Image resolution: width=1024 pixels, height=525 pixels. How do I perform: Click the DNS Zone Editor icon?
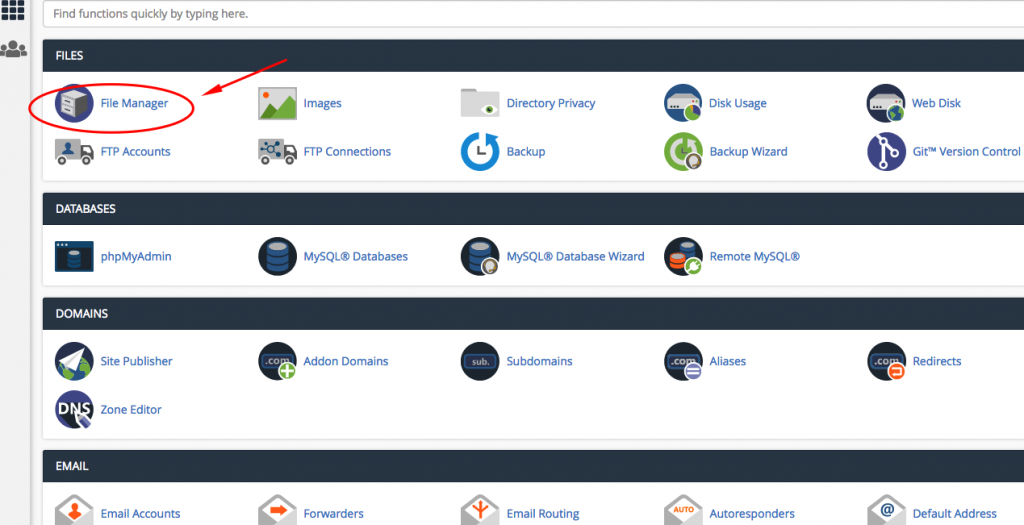(74, 409)
